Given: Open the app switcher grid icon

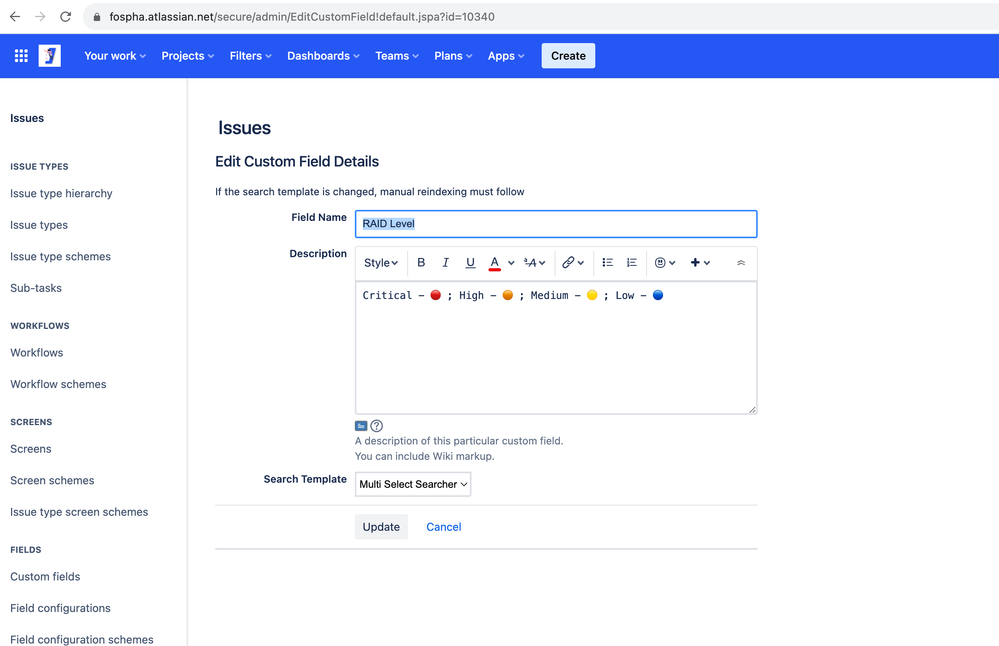Looking at the screenshot, I should [21, 56].
